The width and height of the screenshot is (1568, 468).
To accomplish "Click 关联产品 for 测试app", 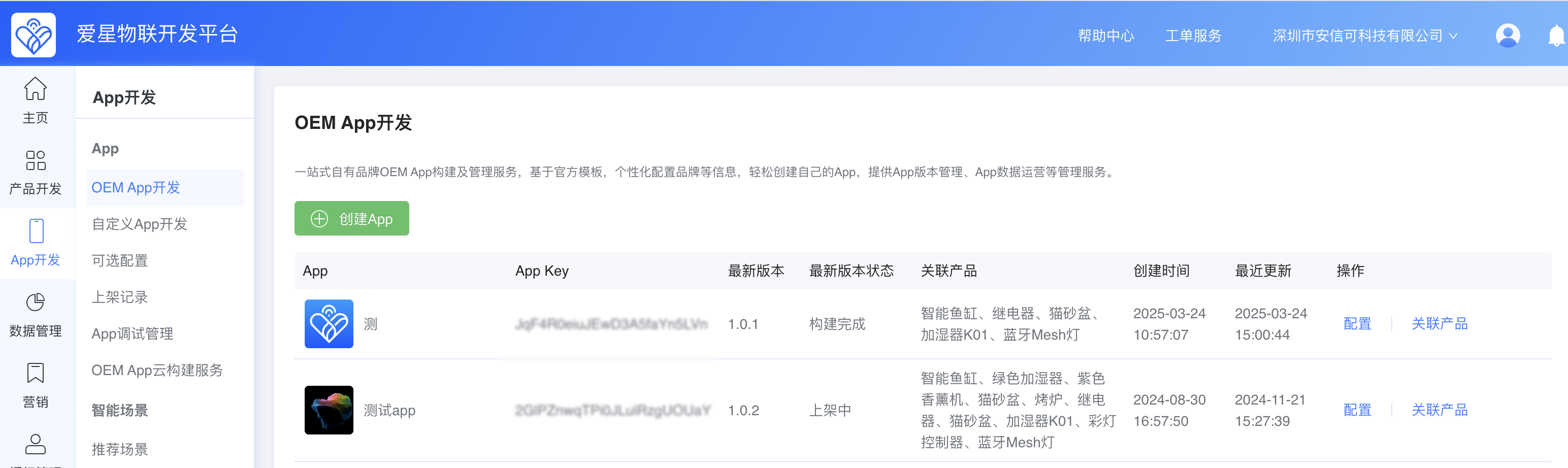I will 1440,410.
